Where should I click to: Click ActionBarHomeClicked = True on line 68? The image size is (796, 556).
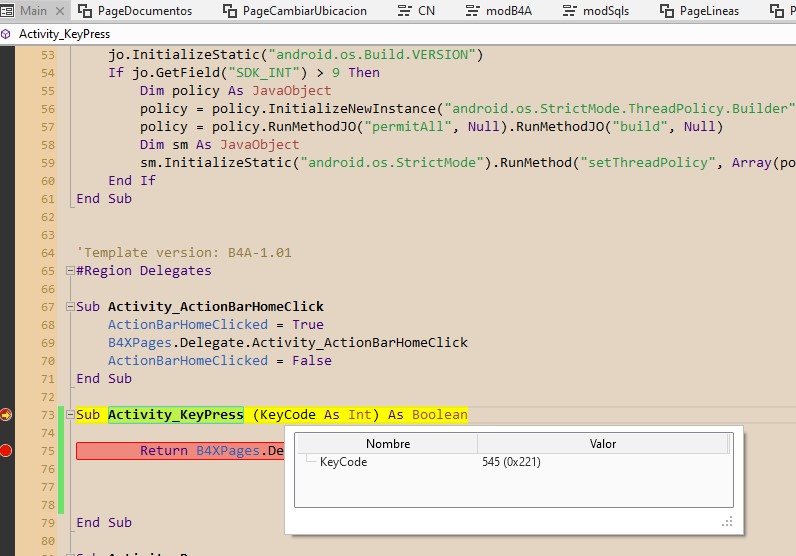pos(216,324)
